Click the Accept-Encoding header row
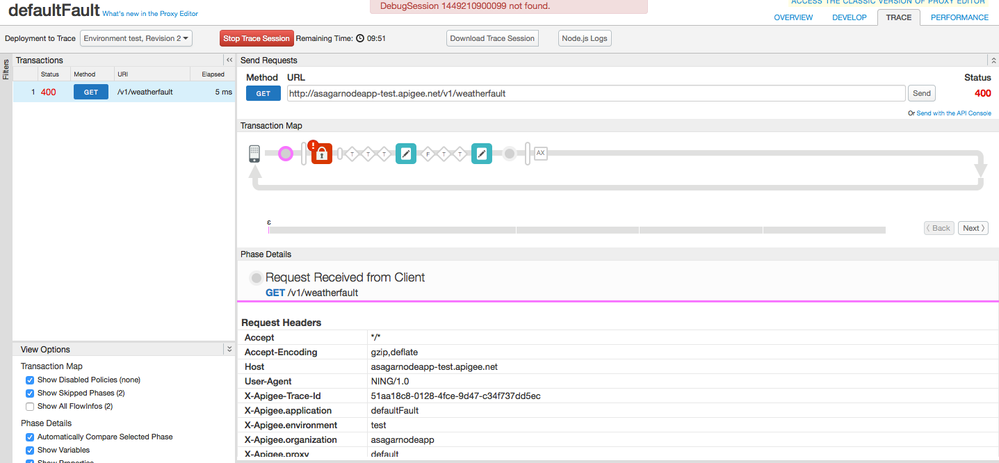Viewport: 999px width, 463px height. click(x=617, y=352)
